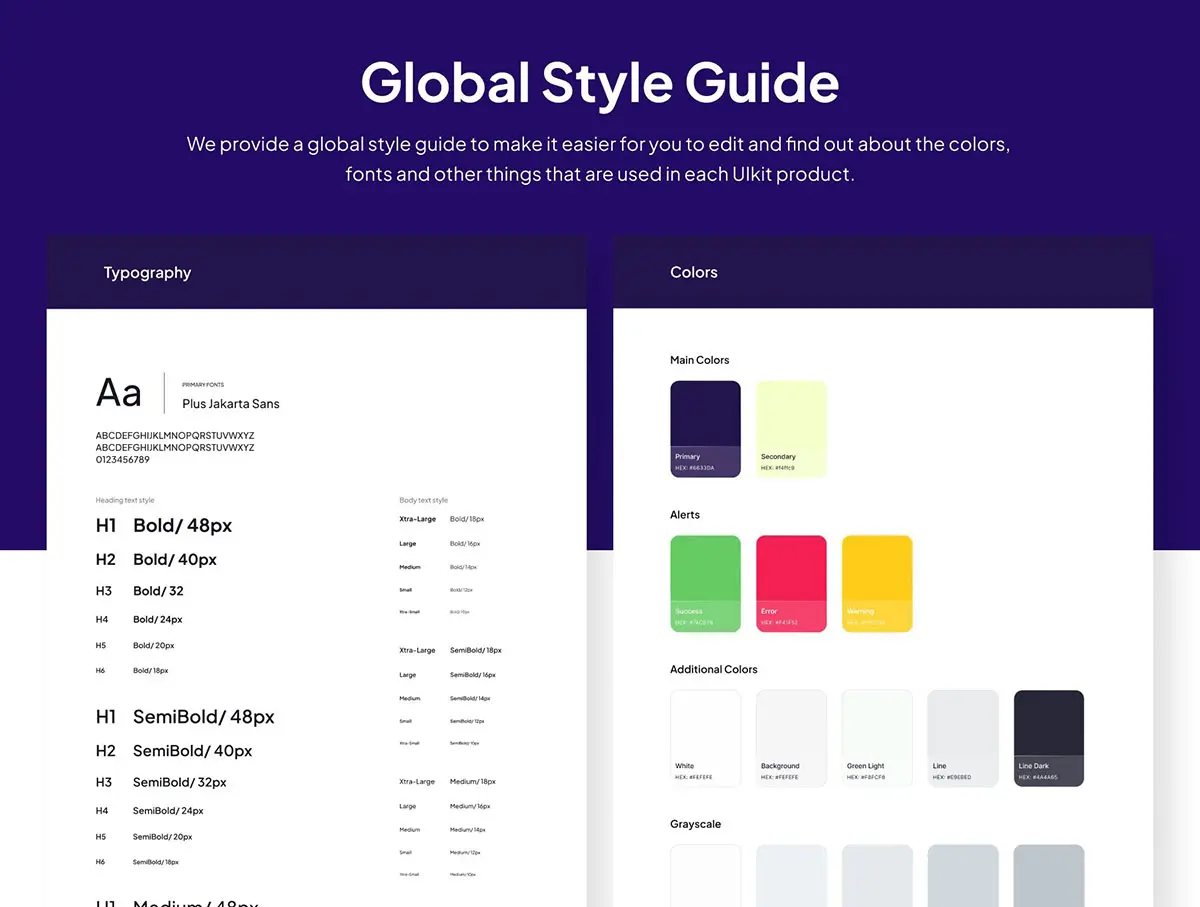Click the large Aa font preview
The height and width of the screenshot is (907, 1200).
tap(119, 393)
